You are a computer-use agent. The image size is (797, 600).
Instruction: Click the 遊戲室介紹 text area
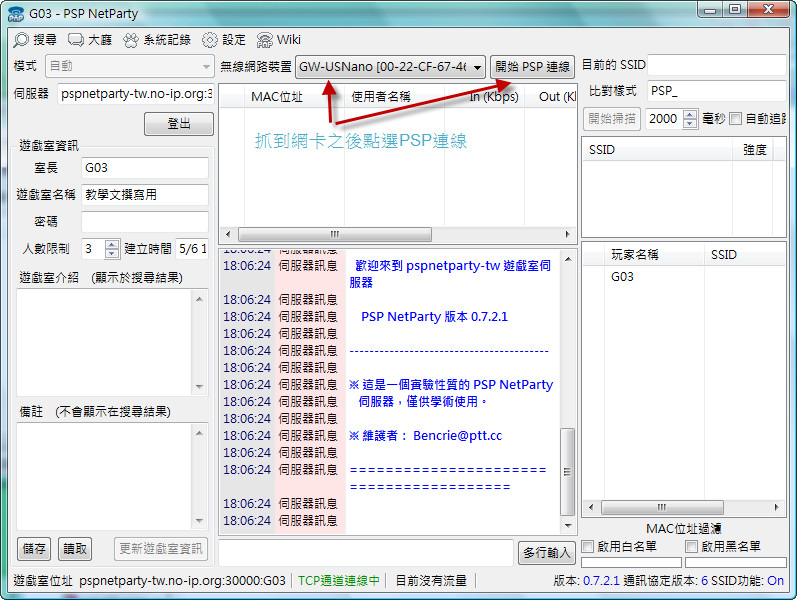tap(105, 343)
